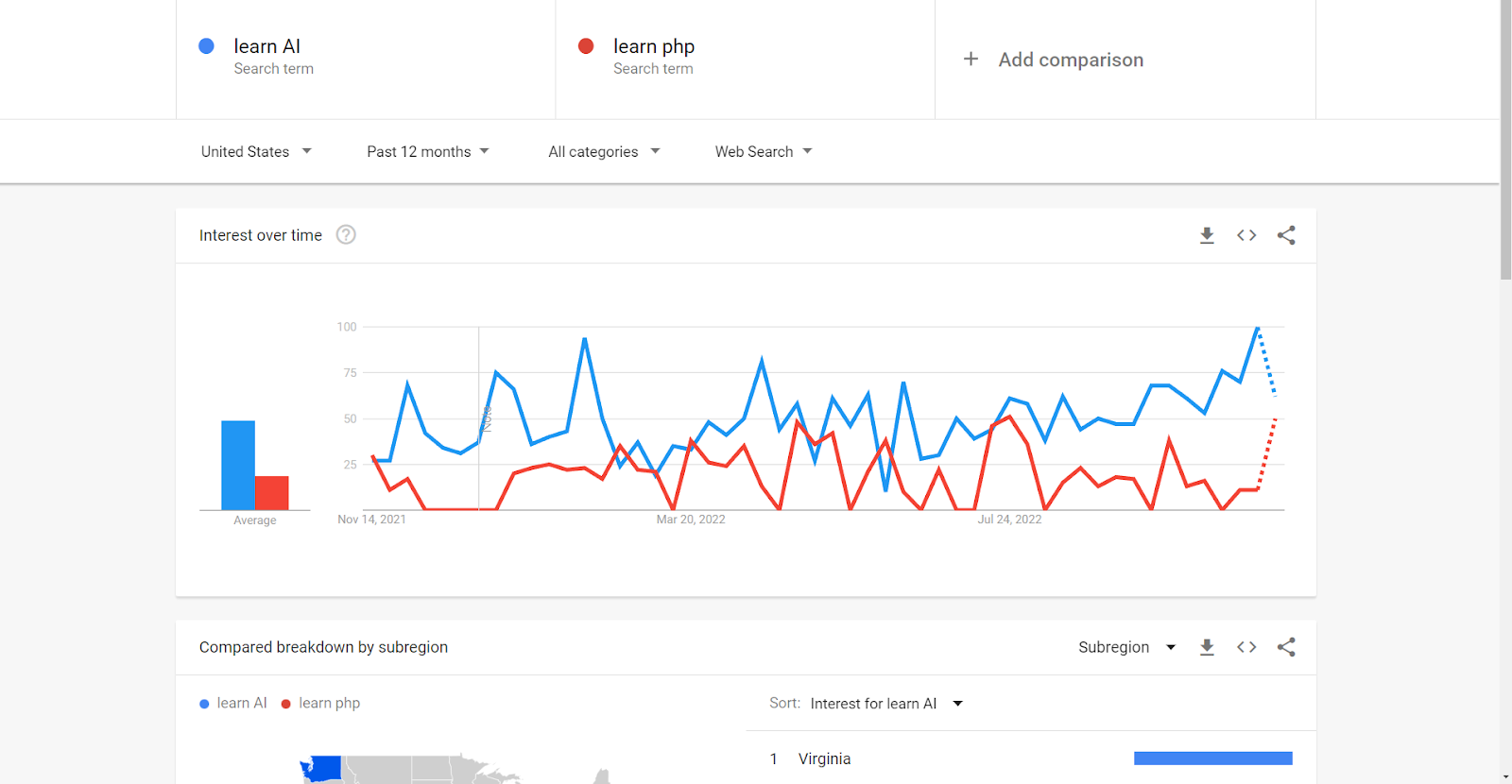1512x784 pixels.
Task: Select Virginia in the subregion list
Action: (824, 758)
